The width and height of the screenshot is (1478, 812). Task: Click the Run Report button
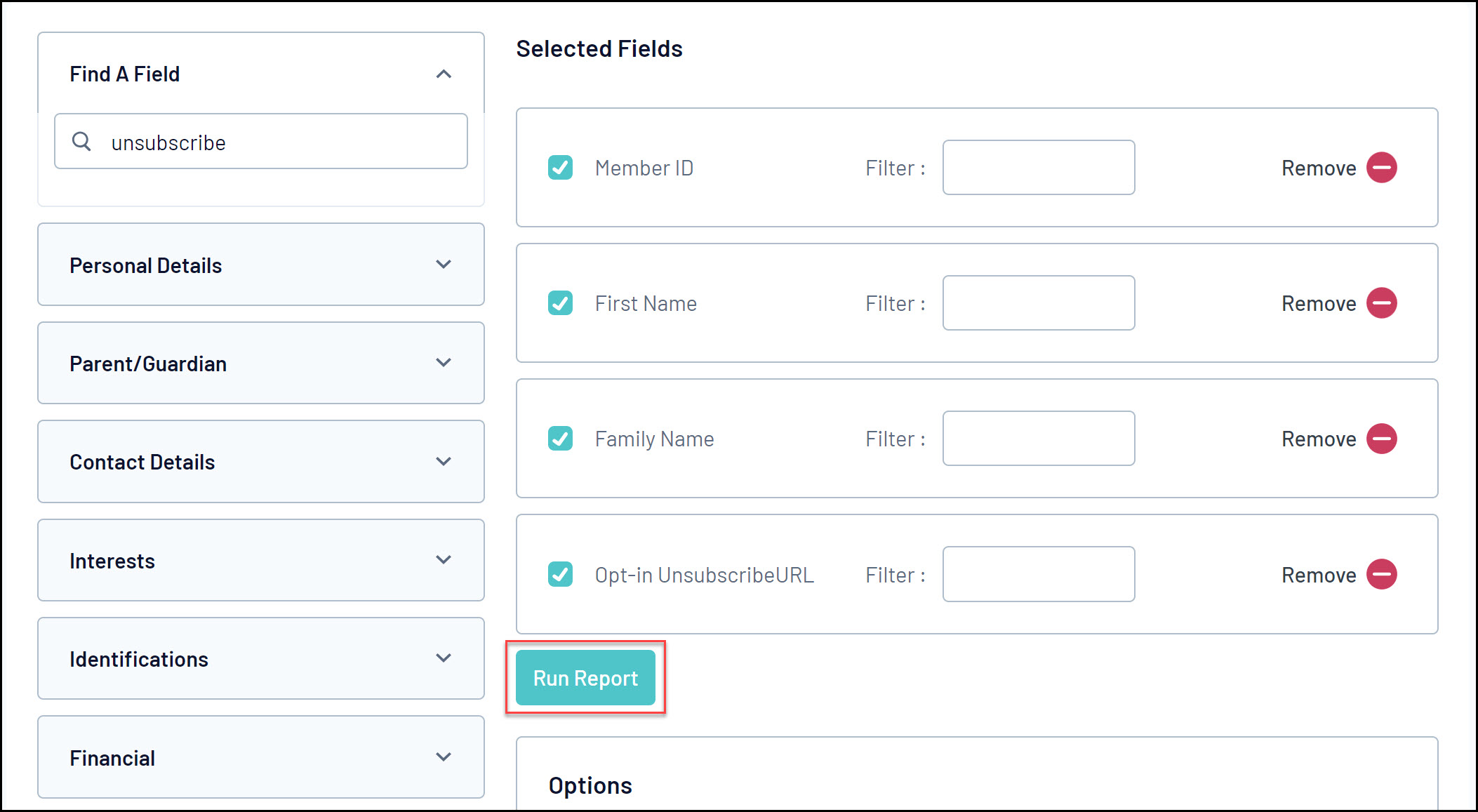[585, 678]
